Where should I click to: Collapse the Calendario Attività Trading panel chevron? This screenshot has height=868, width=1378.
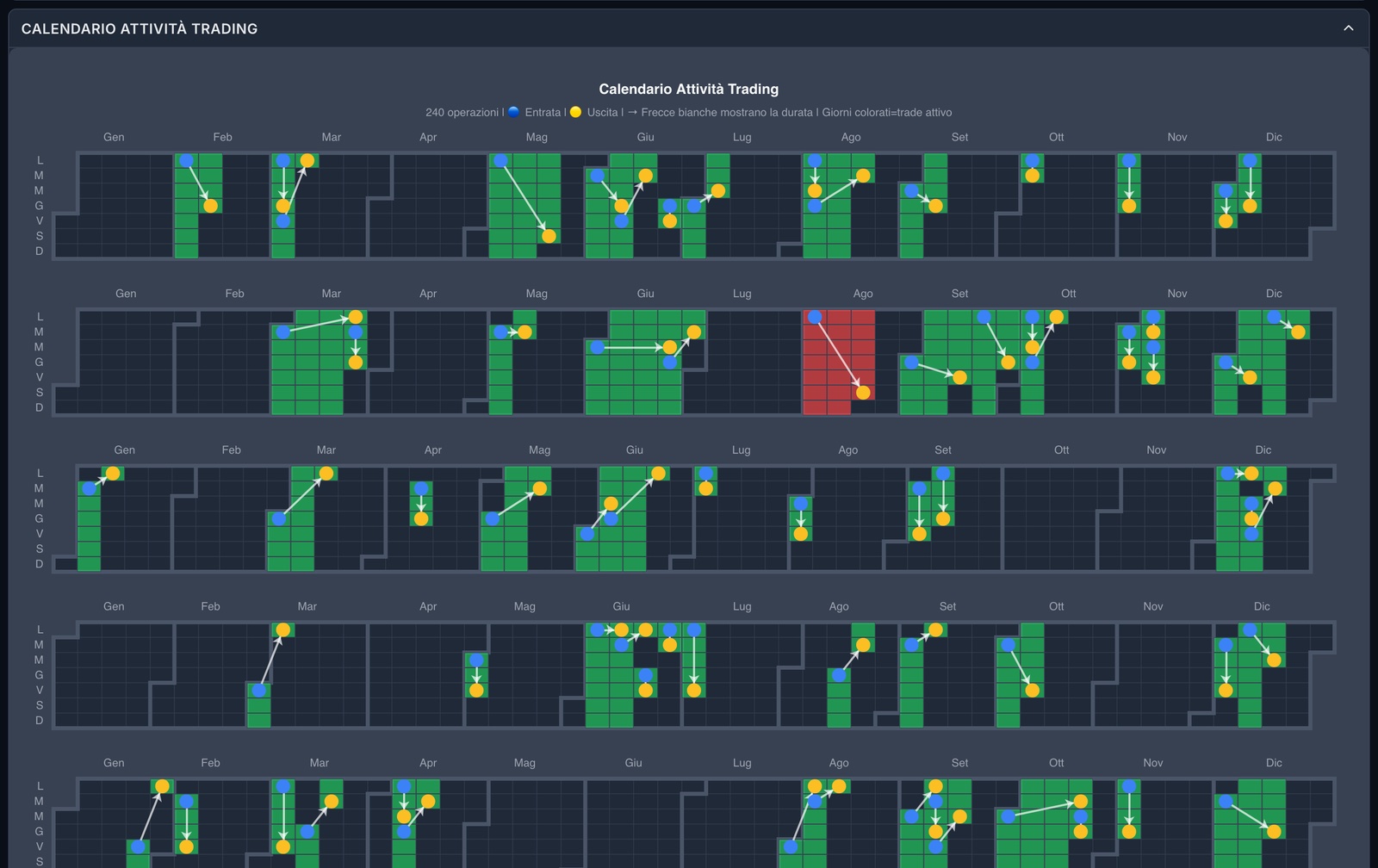tap(1349, 28)
